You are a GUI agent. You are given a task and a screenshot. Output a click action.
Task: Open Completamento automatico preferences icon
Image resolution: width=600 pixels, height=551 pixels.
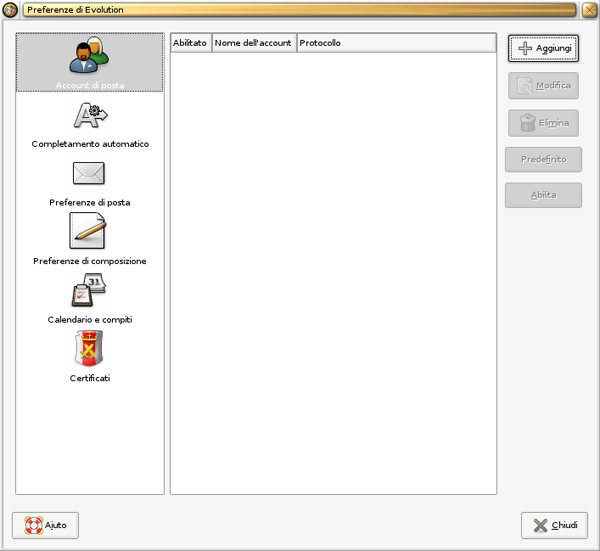click(x=90, y=115)
